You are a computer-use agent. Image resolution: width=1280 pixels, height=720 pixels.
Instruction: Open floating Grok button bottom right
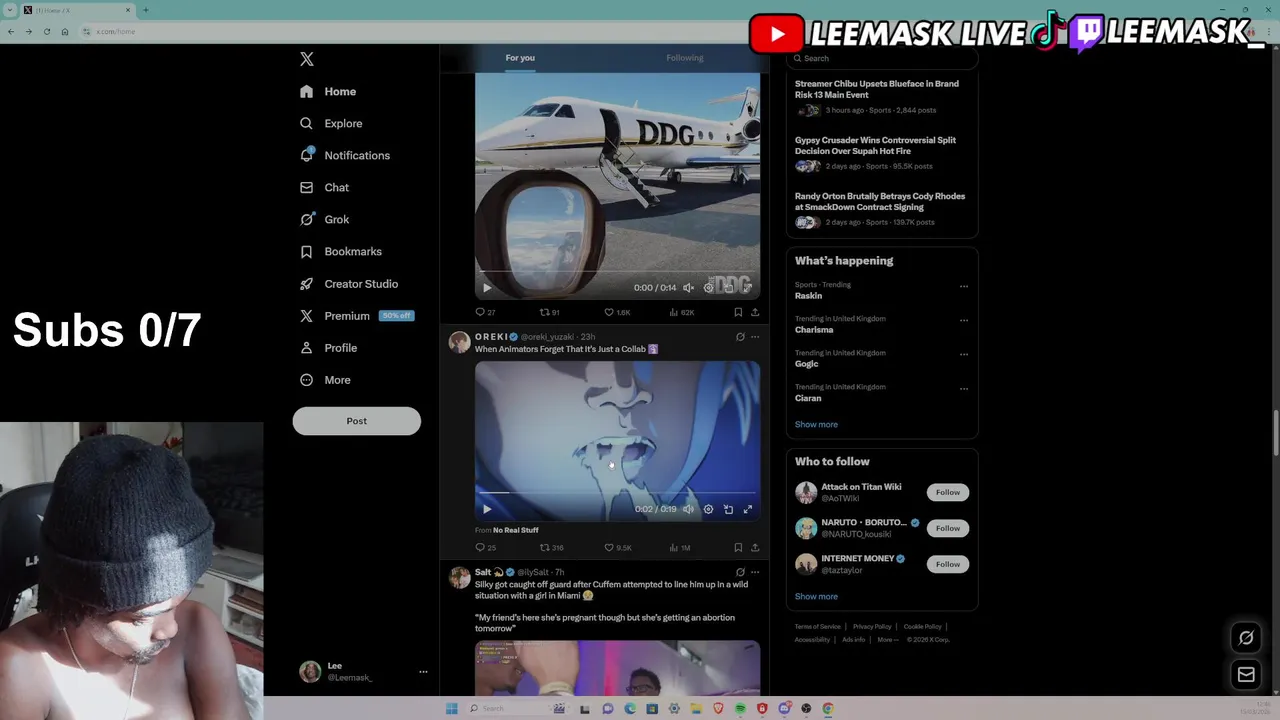pyautogui.click(x=1246, y=638)
